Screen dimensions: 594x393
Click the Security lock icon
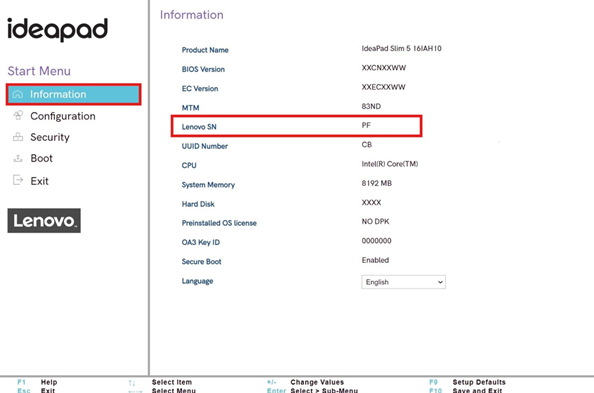point(18,136)
